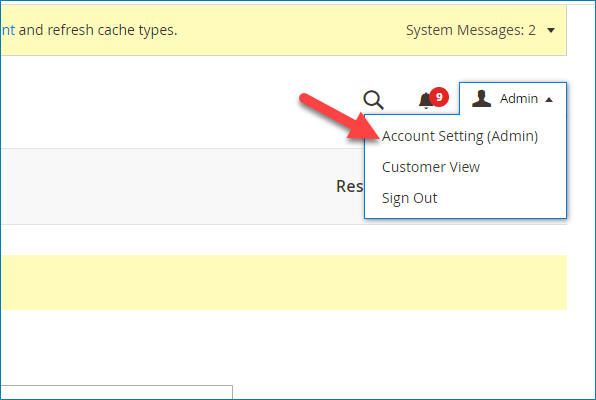Click the System Messages: 2 text

pos(471,30)
